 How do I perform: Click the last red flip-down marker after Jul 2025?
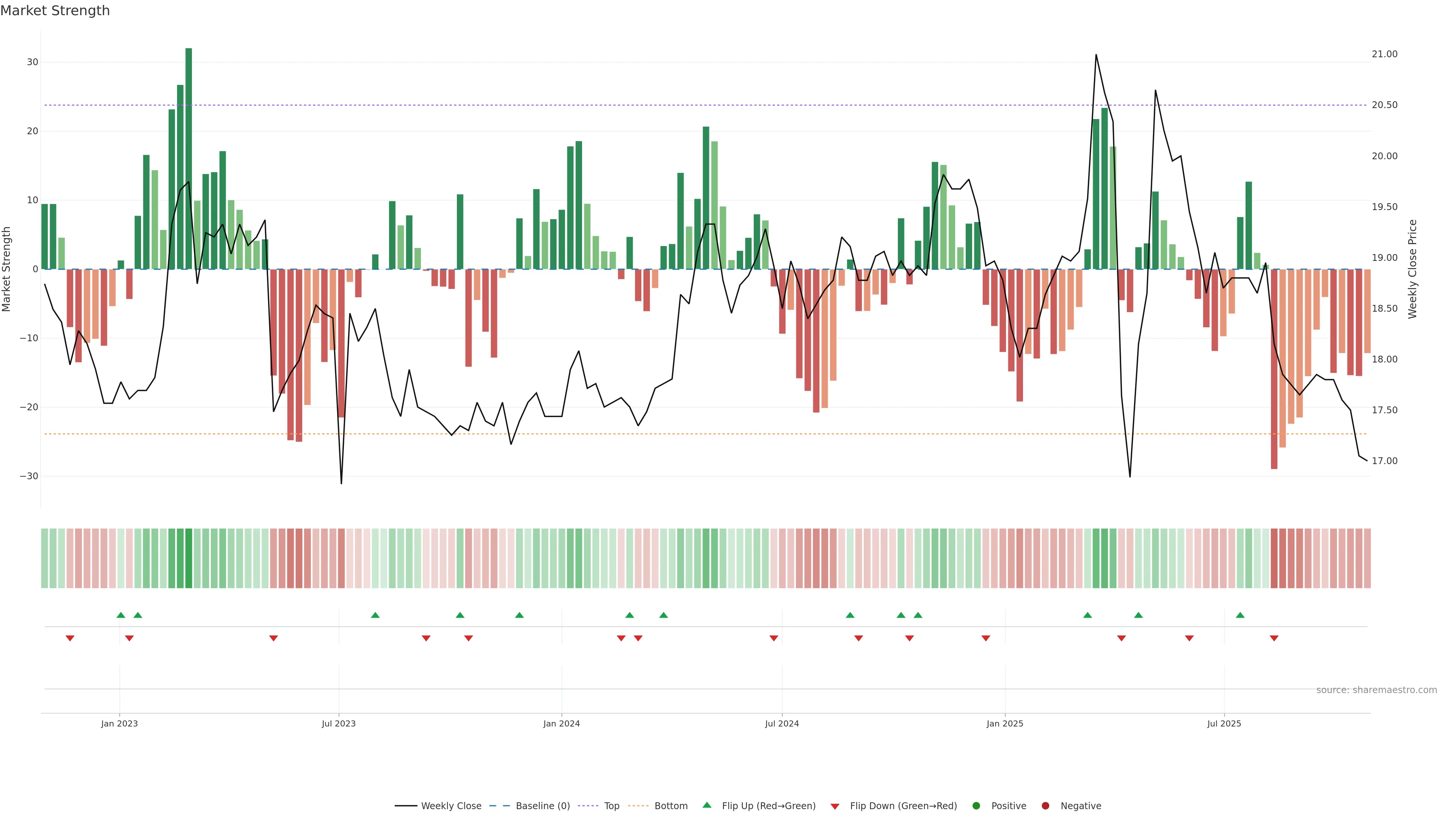pyautogui.click(x=1274, y=638)
